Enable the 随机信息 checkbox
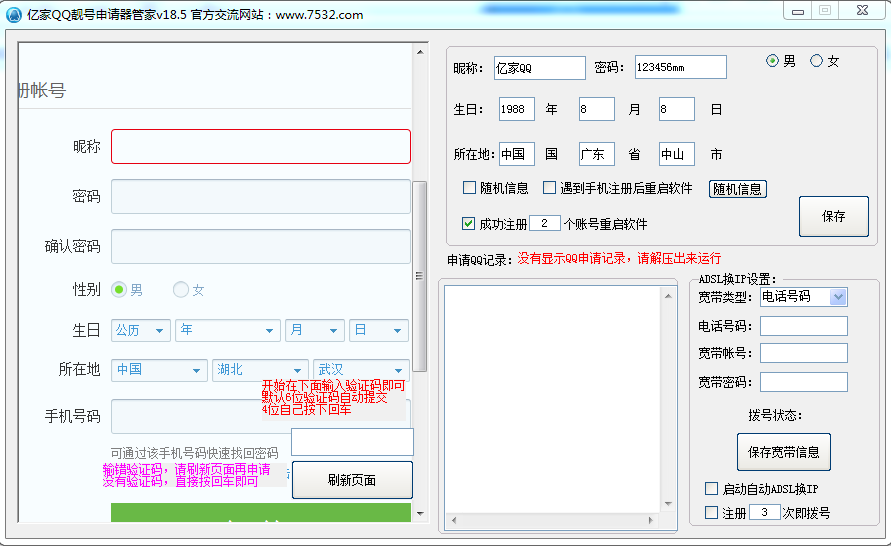 tap(469, 188)
